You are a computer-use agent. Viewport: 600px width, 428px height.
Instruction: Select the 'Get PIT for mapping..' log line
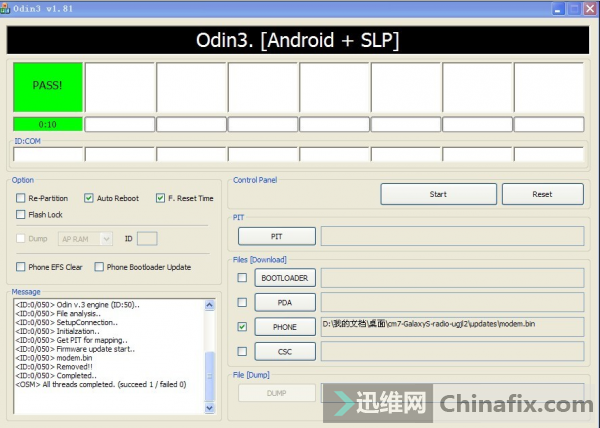click(x=72, y=340)
